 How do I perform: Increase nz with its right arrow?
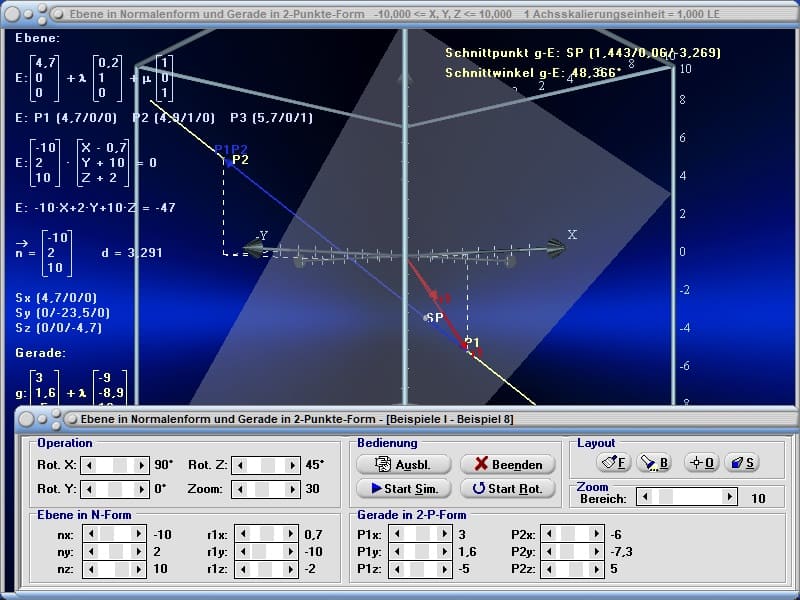click(138, 569)
